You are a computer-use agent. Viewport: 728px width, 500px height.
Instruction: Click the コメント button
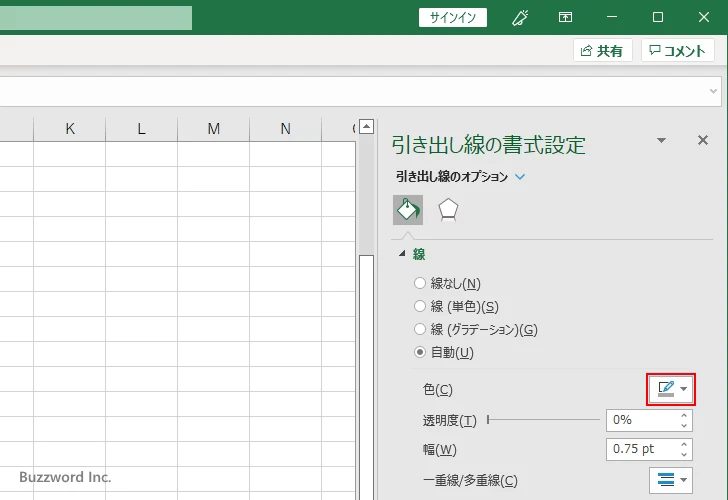coord(677,50)
